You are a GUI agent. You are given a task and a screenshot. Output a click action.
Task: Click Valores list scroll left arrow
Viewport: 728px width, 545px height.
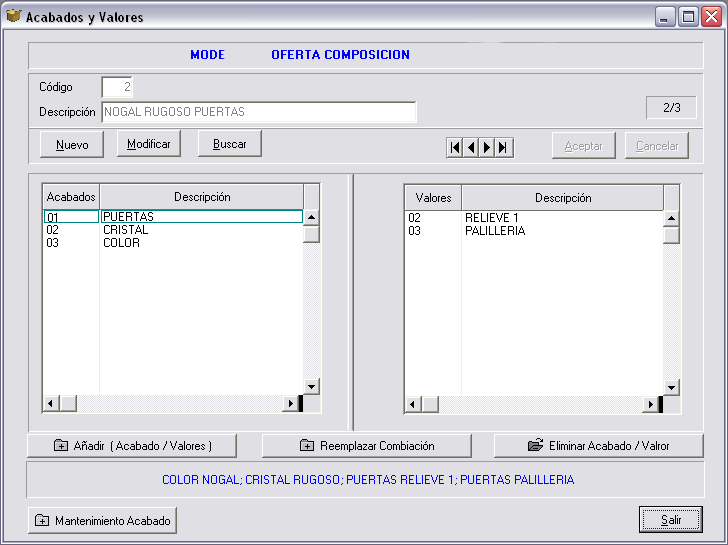click(x=413, y=404)
